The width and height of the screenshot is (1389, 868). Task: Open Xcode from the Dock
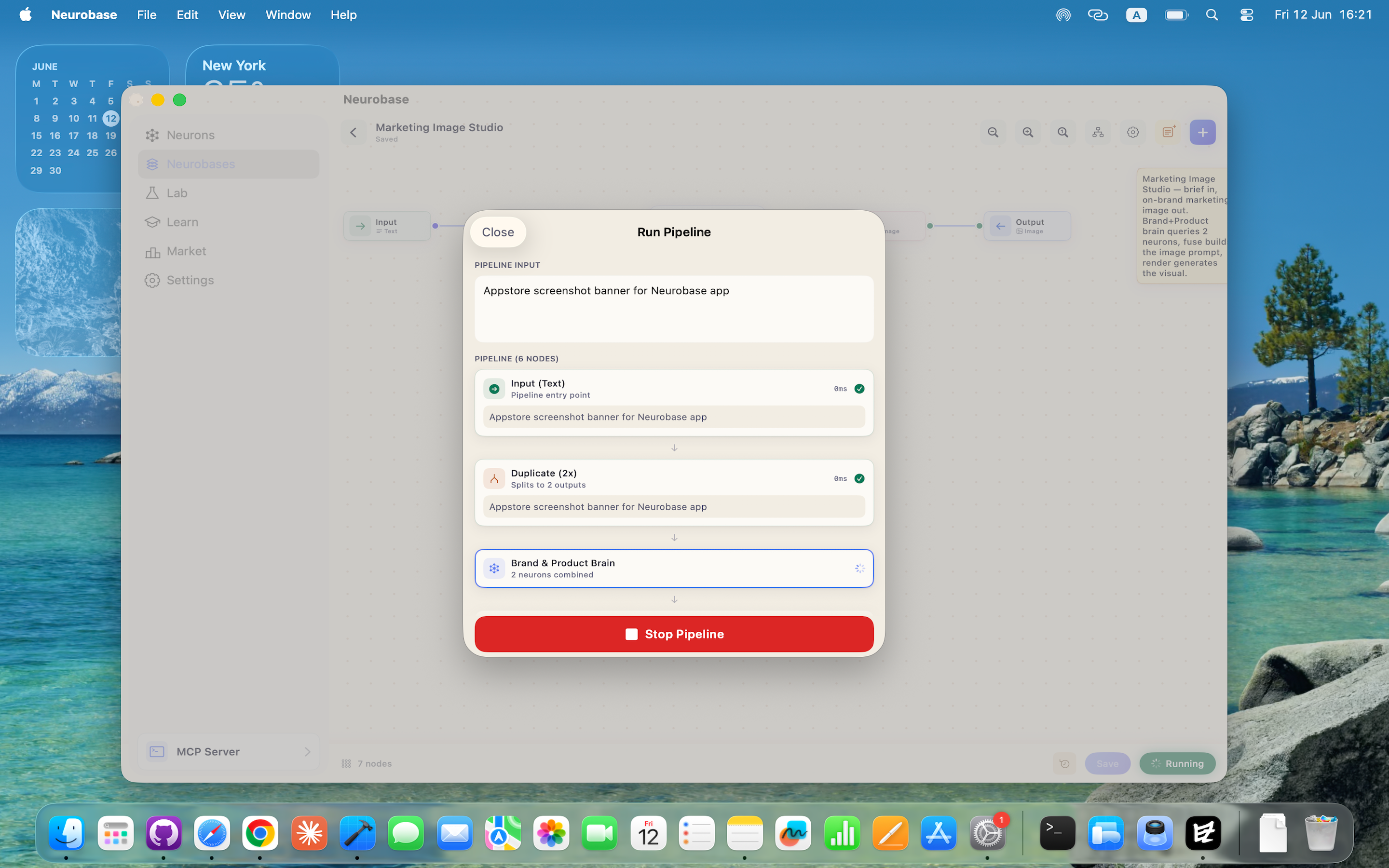[357, 833]
